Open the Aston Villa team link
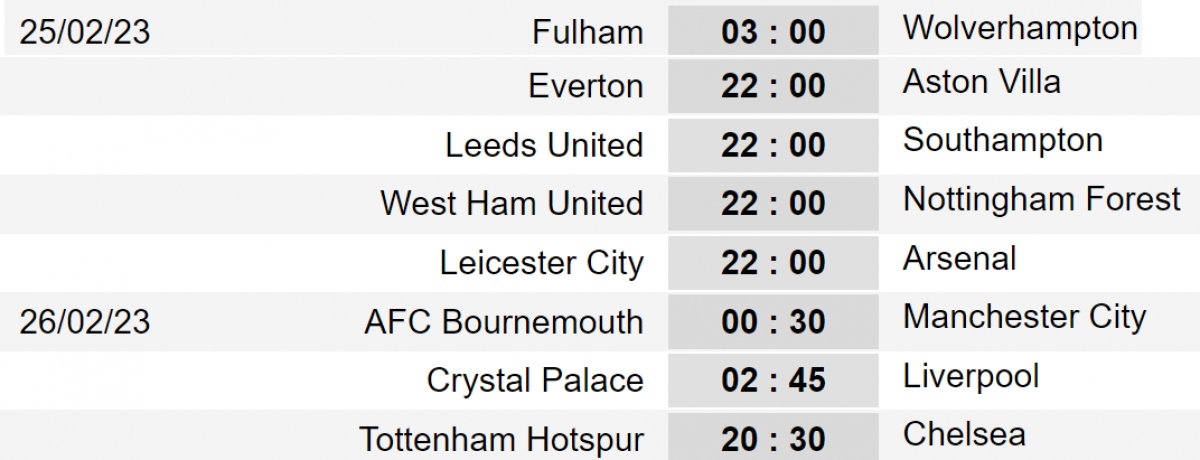The image size is (1200, 460). [x=981, y=81]
